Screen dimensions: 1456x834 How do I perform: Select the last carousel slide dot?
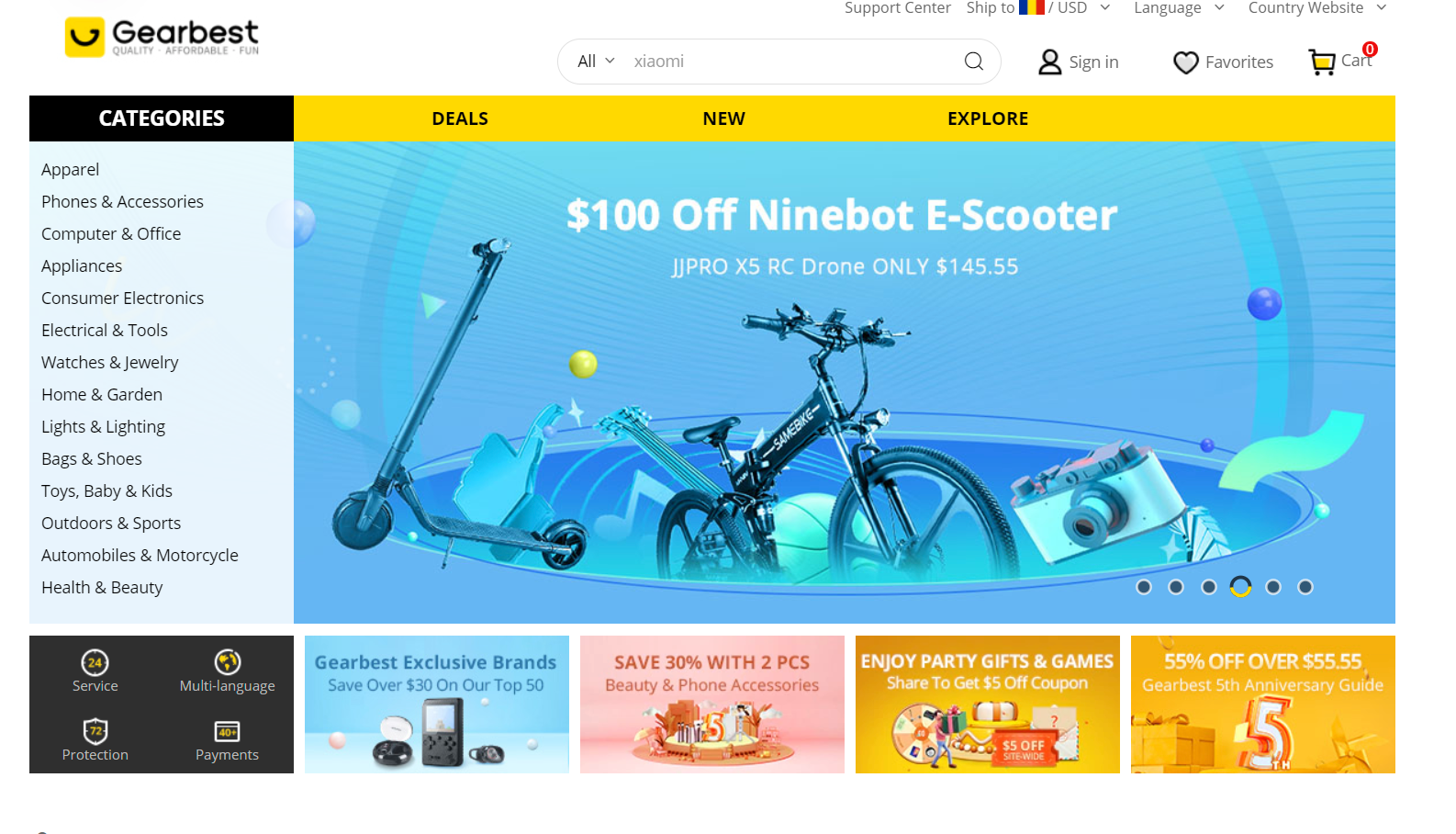pyautogui.click(x=1305, y=587)
